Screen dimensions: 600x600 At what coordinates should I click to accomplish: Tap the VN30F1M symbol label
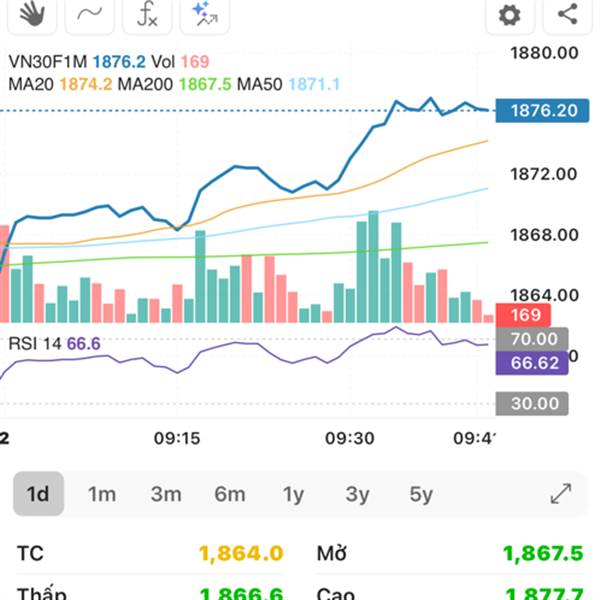click(x=47, y=62)
